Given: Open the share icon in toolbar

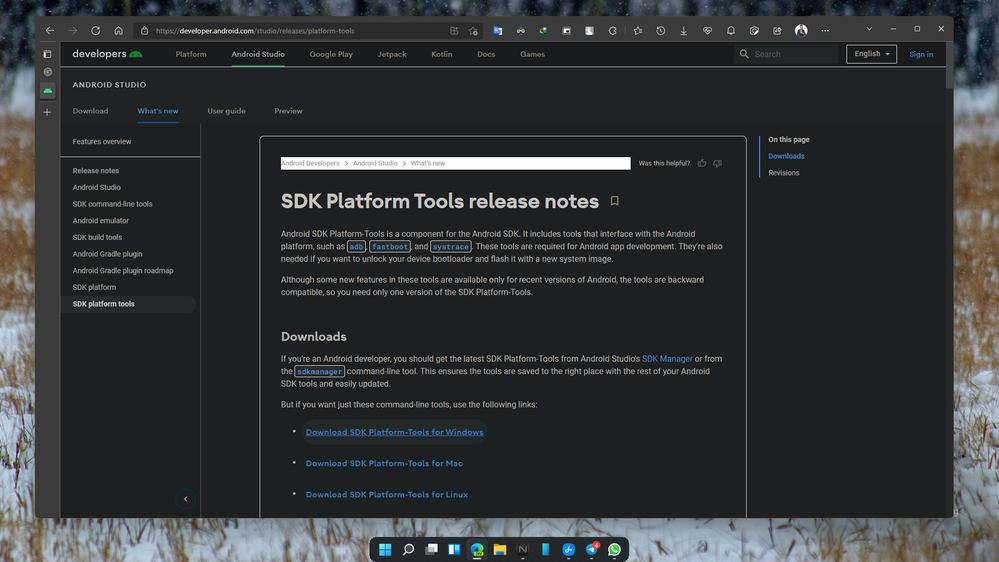Looking at the screenshot, I should (x=777, y=31).
